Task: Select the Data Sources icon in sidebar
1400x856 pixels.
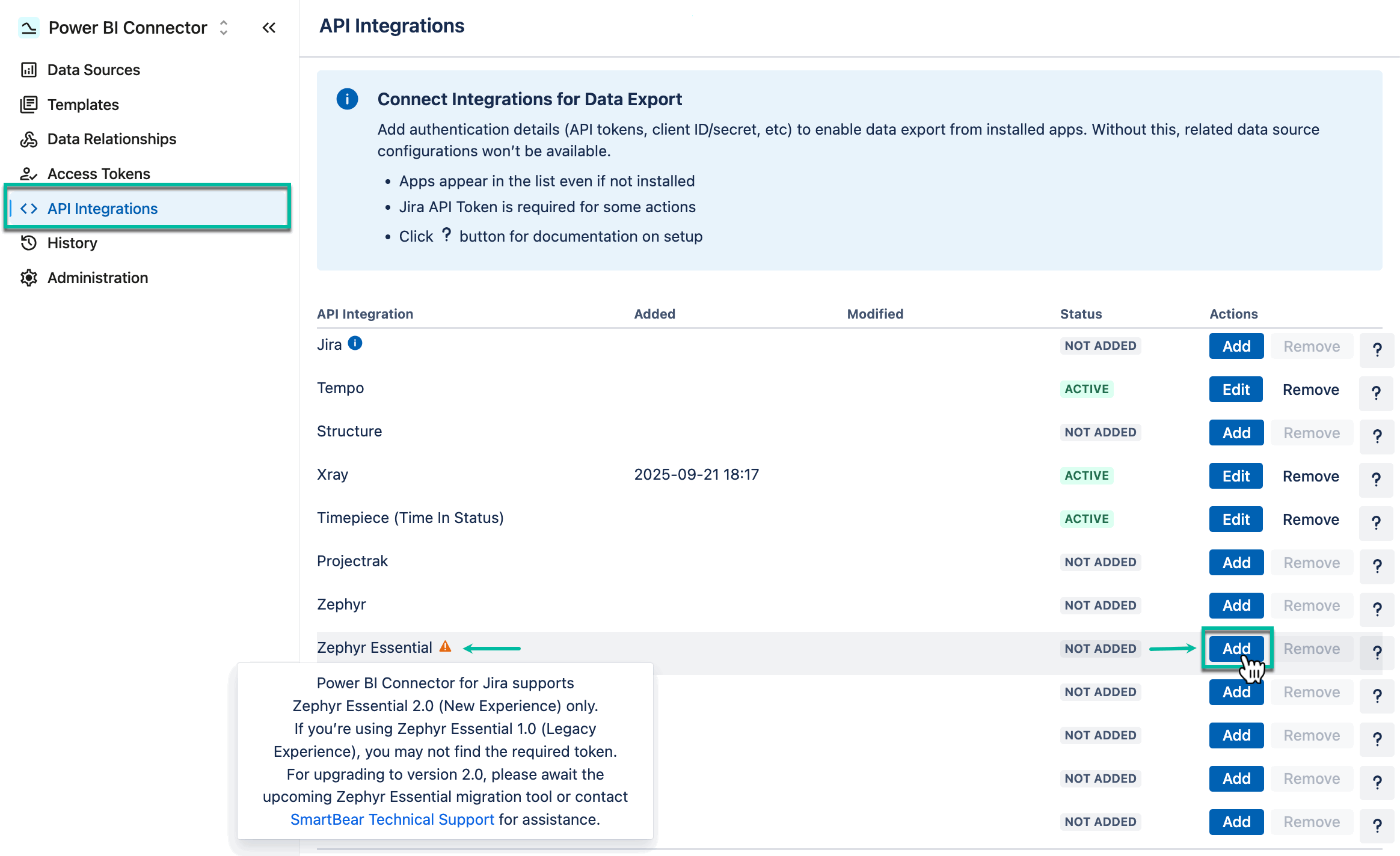Action: [29, 70]
